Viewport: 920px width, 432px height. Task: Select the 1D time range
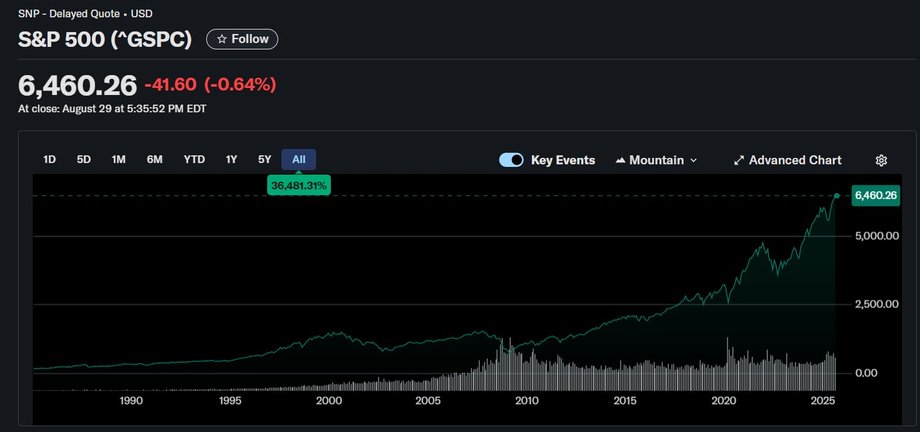coord(49,160)
